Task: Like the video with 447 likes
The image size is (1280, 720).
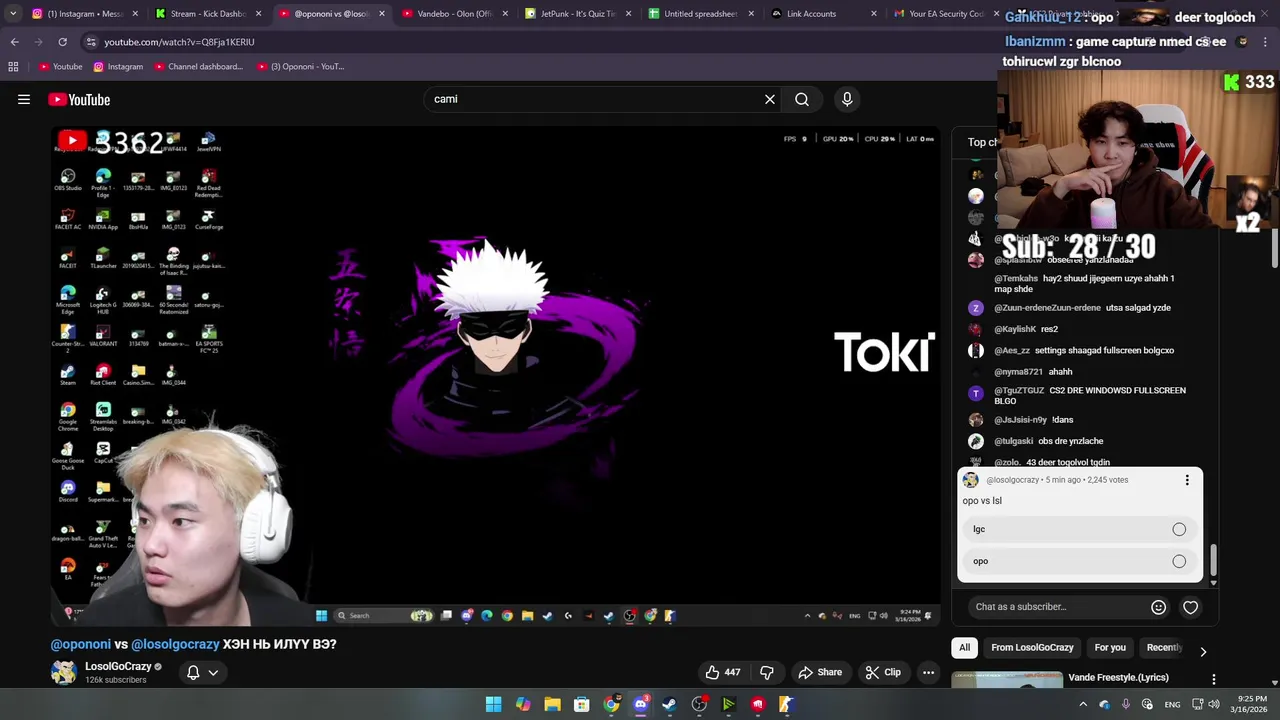Action: coord(723,672)
